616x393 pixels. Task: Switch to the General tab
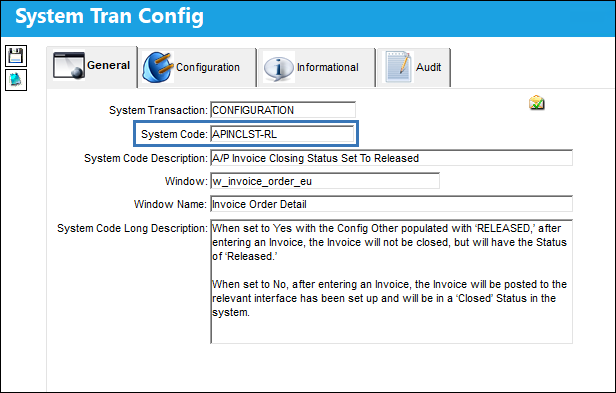[92, 66]
